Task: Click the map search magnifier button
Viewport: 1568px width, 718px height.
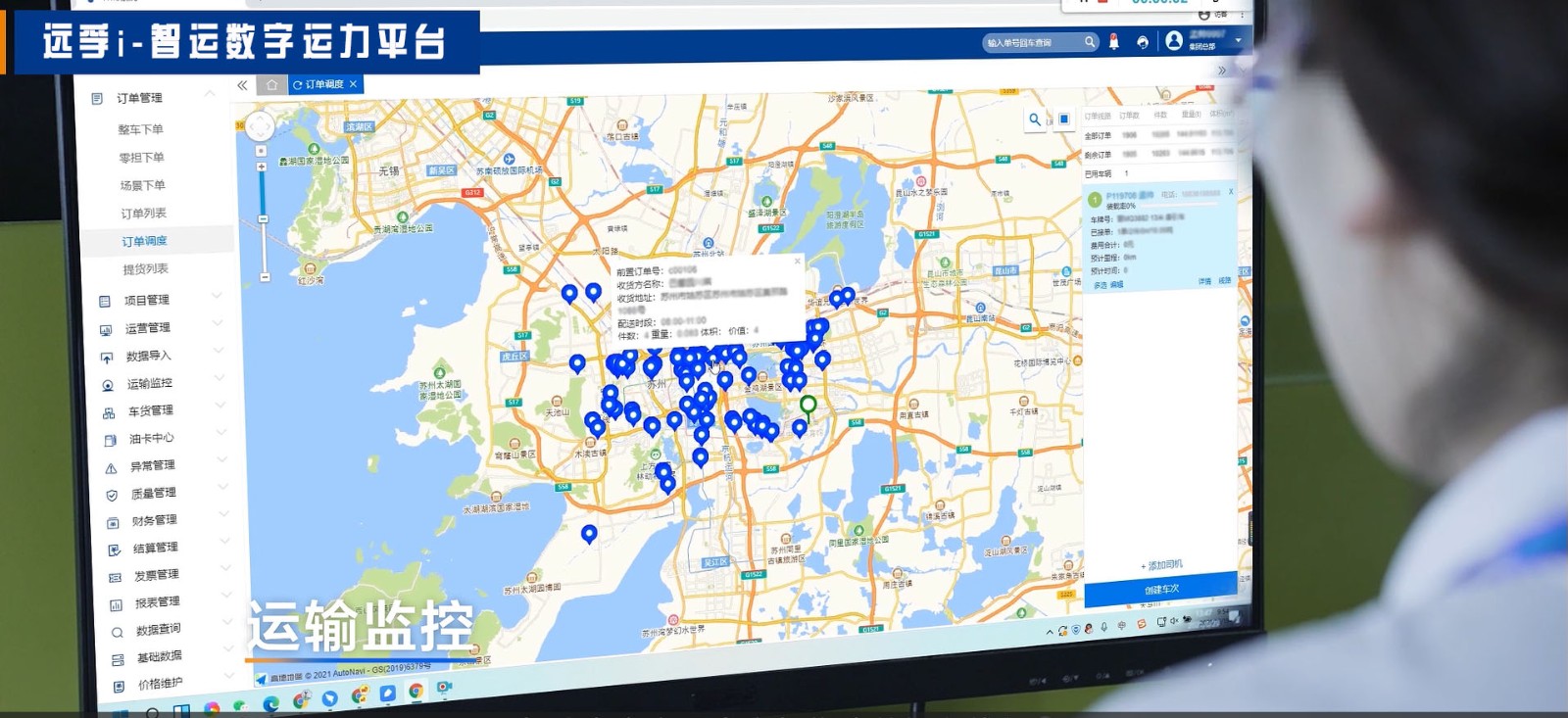Action: (1035, 120)
